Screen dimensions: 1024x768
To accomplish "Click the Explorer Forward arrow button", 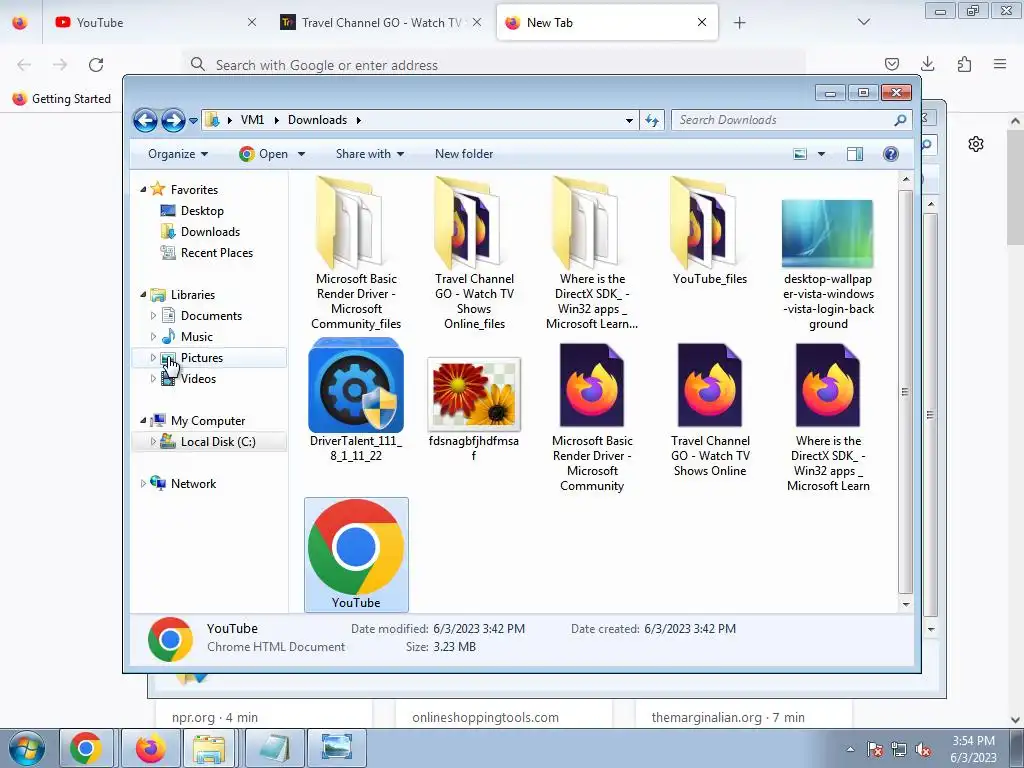I will (173, 120).
